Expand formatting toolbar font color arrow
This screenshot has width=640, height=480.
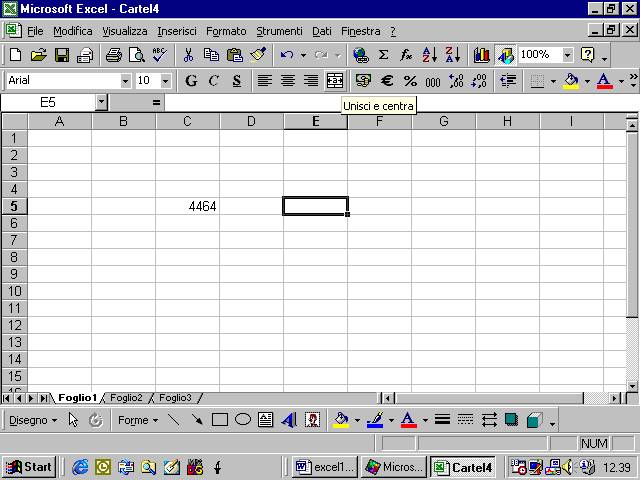(621, 81)
